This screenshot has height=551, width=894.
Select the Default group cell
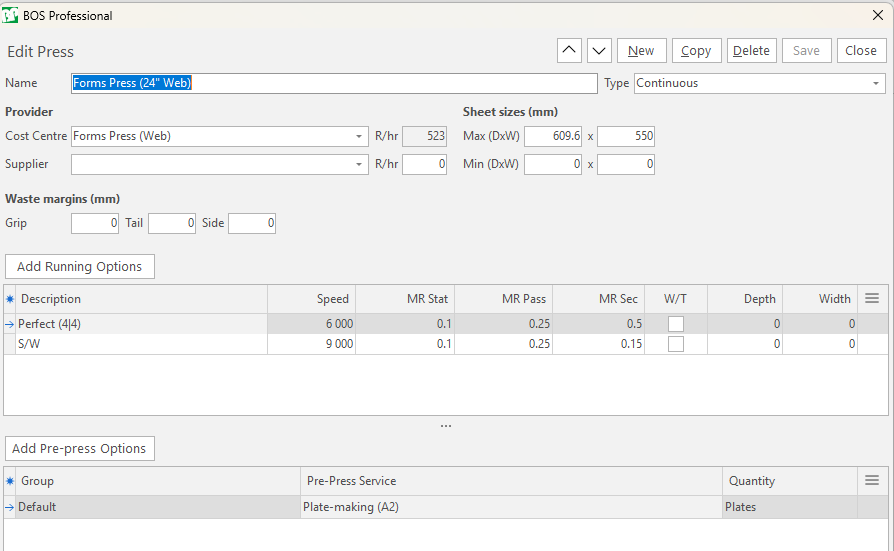(x=158, y=507)
